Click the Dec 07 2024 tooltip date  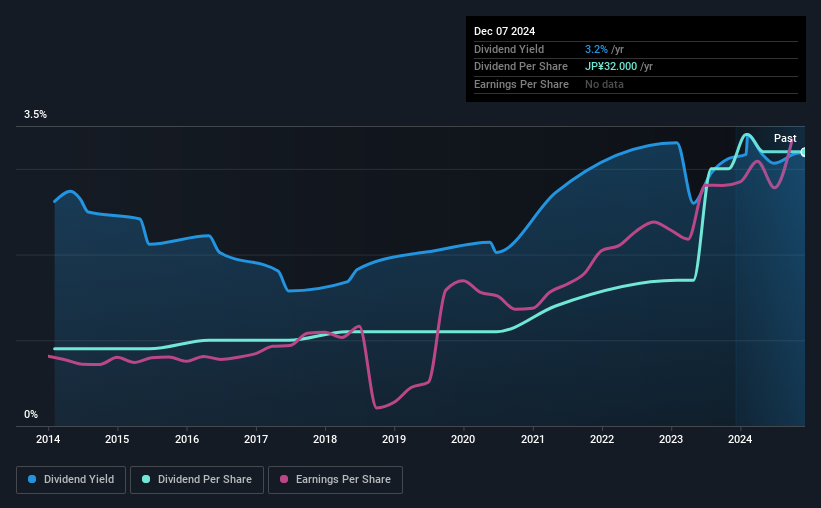504,31
